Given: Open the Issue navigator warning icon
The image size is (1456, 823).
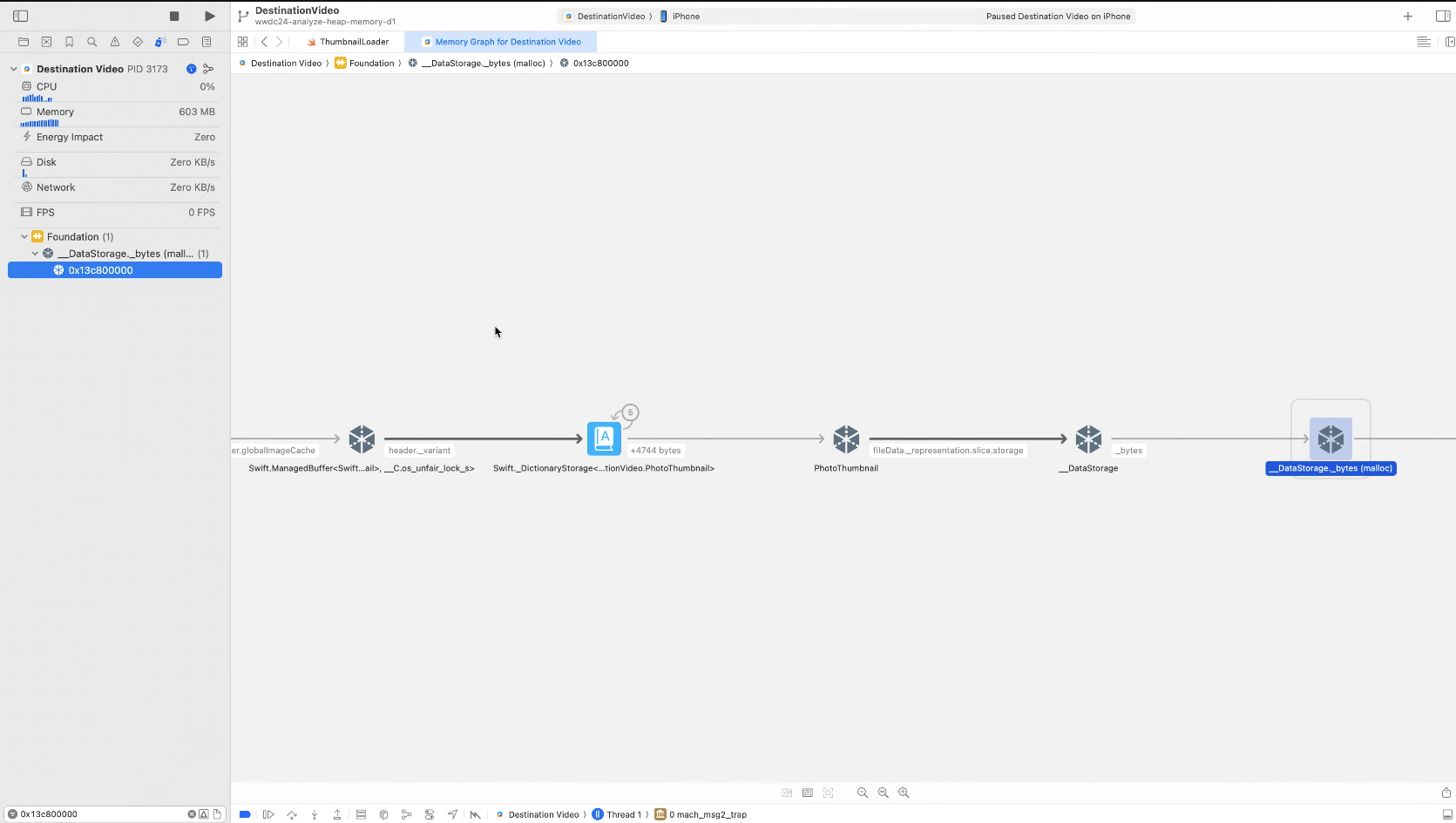Looking at the screenshot, I should [x=115, y=42].
